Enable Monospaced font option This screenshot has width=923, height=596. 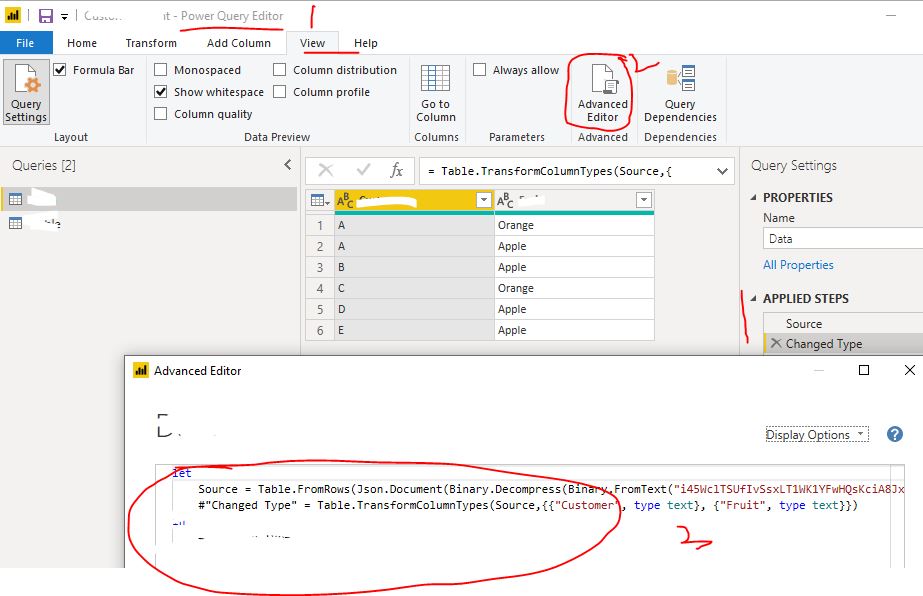point(160,69)
